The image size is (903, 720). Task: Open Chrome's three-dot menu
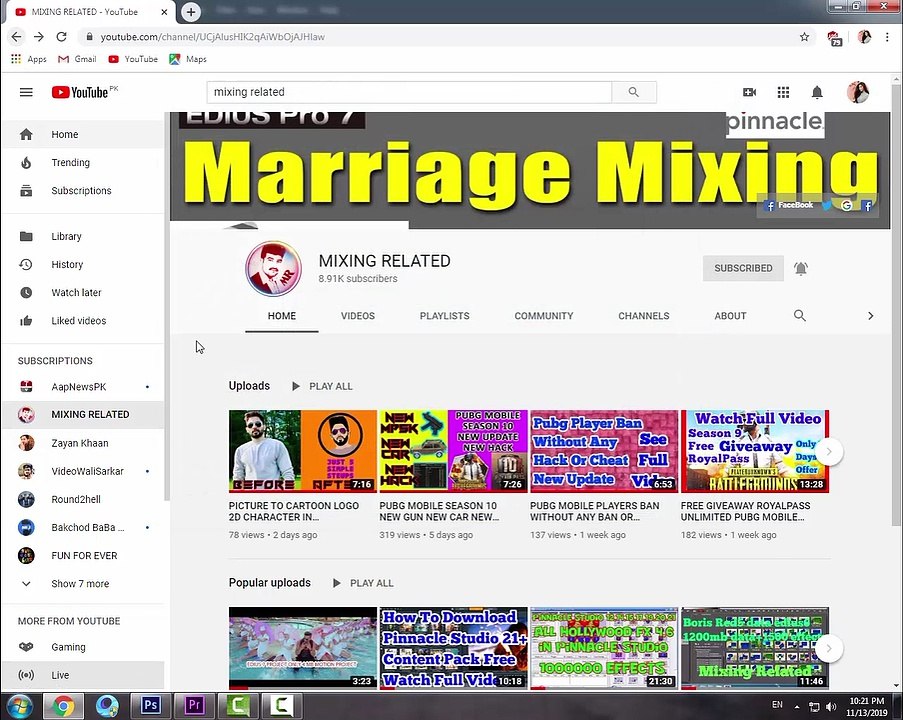point(887,37)
